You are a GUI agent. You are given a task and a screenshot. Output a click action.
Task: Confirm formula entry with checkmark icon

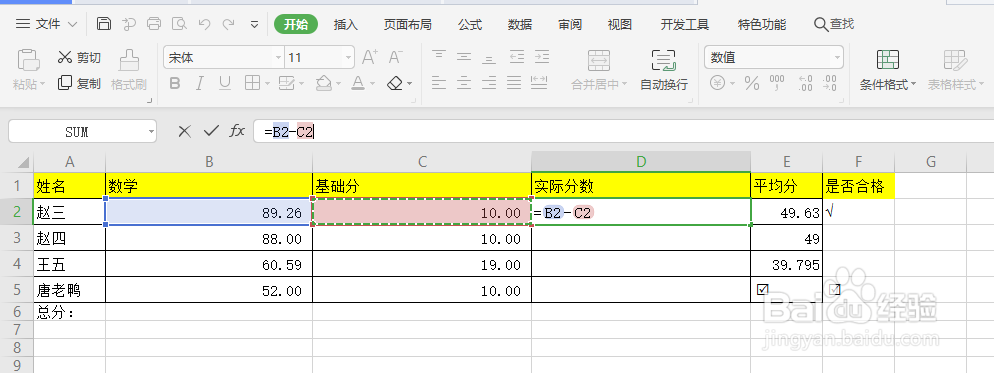click(211, 131)
